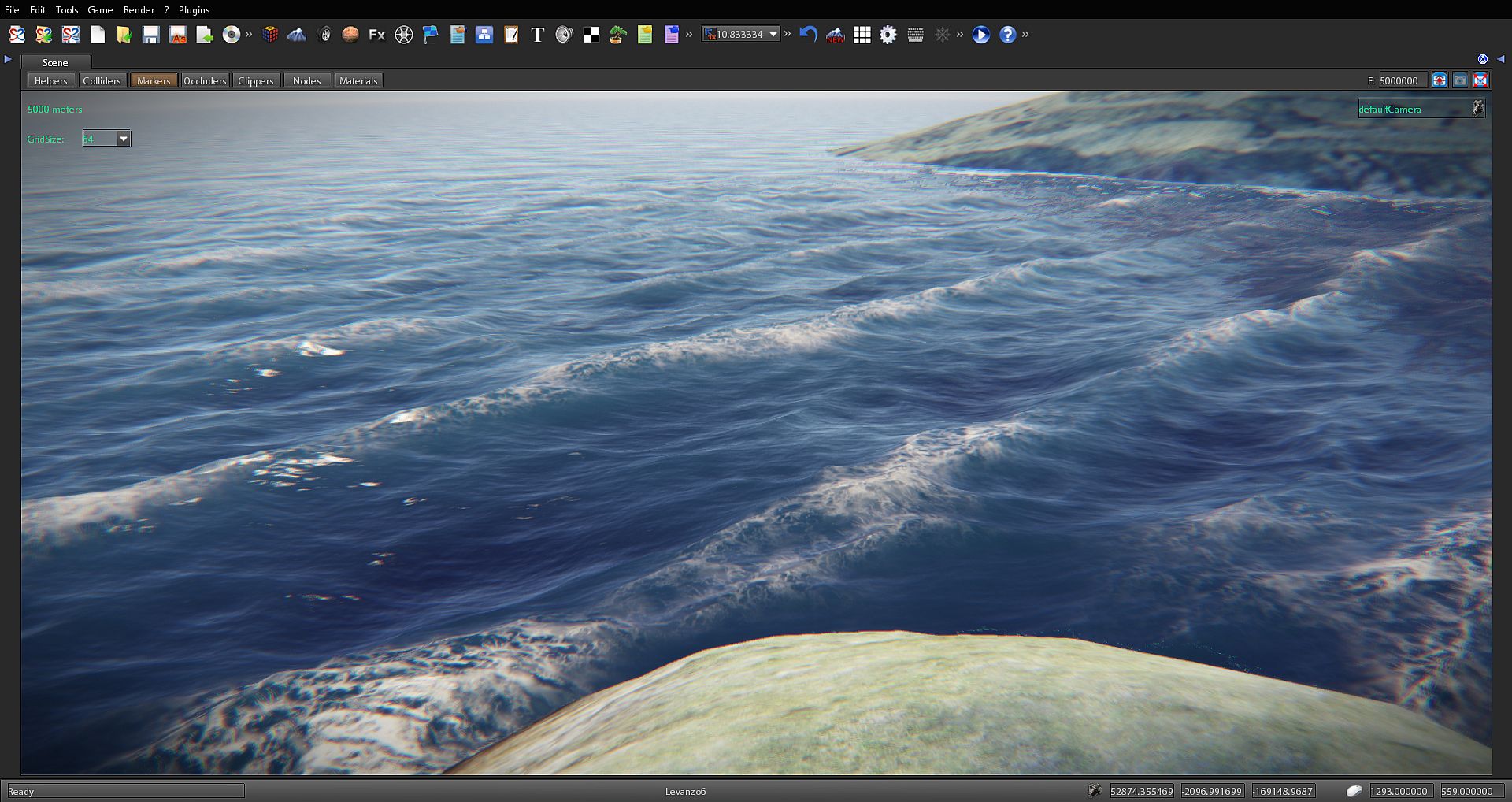
Task: Expand the 10.833334 speed dropdown
Action: [x=773, y=34]
